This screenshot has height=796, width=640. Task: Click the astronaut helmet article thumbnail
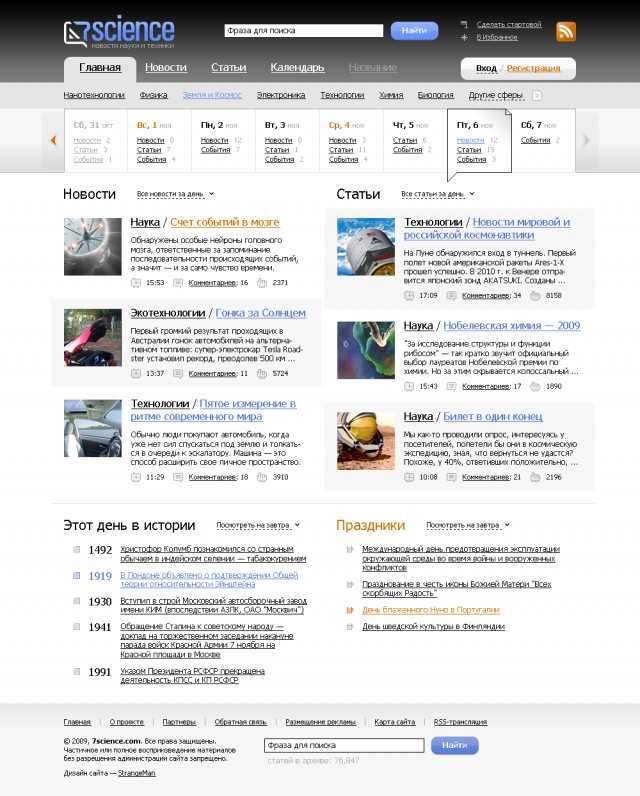click(x=365, y=440)
